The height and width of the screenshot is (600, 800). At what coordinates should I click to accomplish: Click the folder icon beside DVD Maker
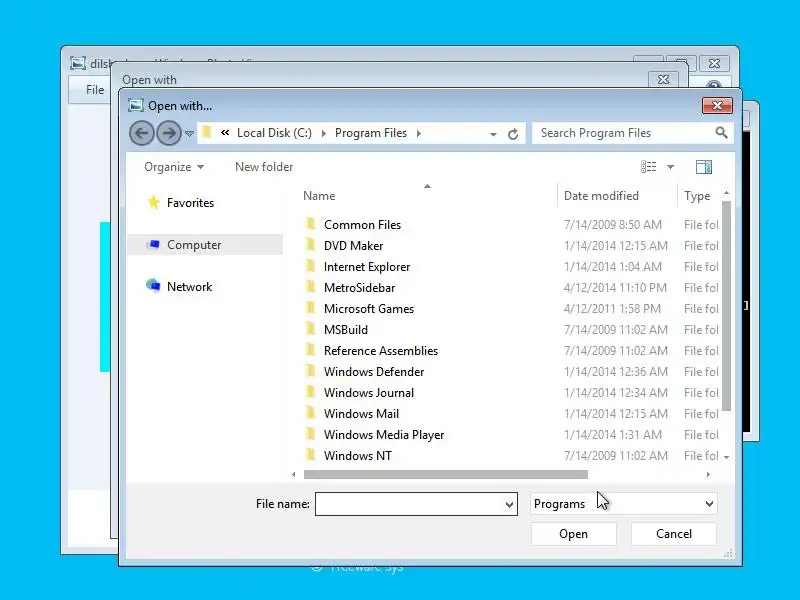pos(310,245)
